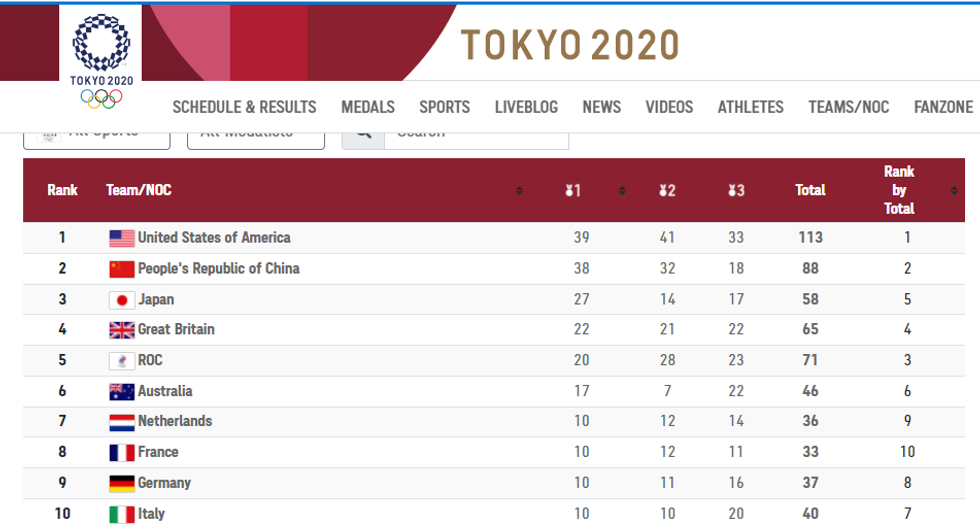The height and width of the screenshot is (527, 980).
Task: Sort table by gold medal column
Action: coord(573,190)
